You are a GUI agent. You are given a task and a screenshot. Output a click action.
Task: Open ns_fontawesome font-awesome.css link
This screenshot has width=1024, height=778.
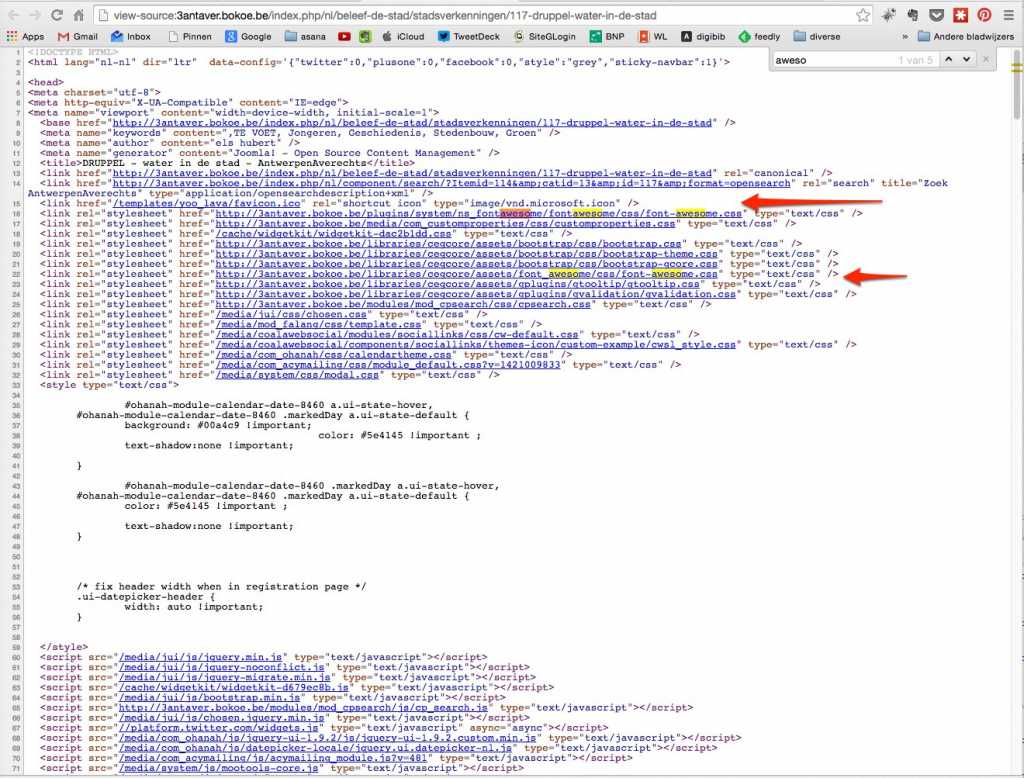tap(479, 213)
